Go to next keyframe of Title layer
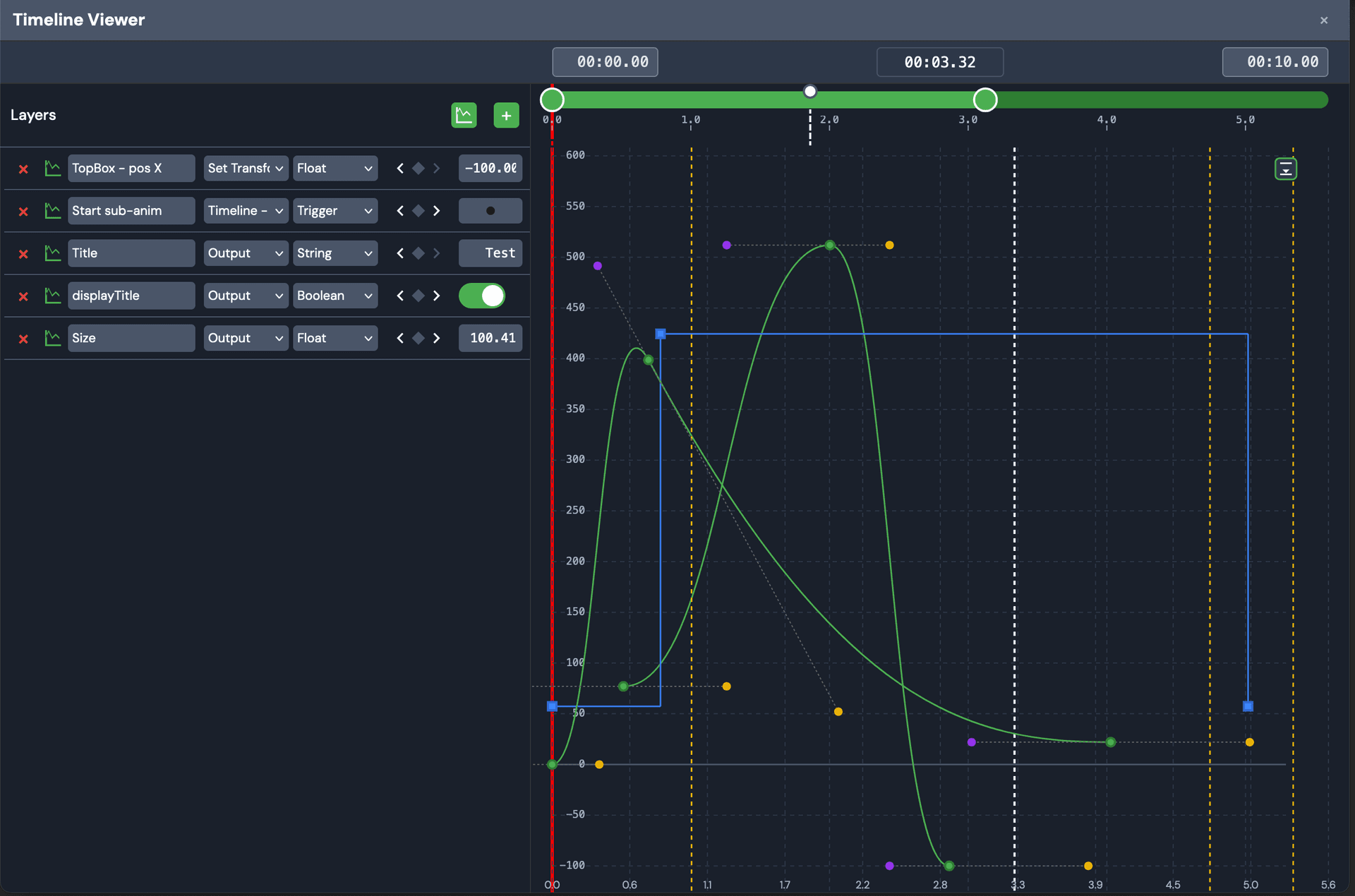This screenshot has width=1355, height=896. 437,253
